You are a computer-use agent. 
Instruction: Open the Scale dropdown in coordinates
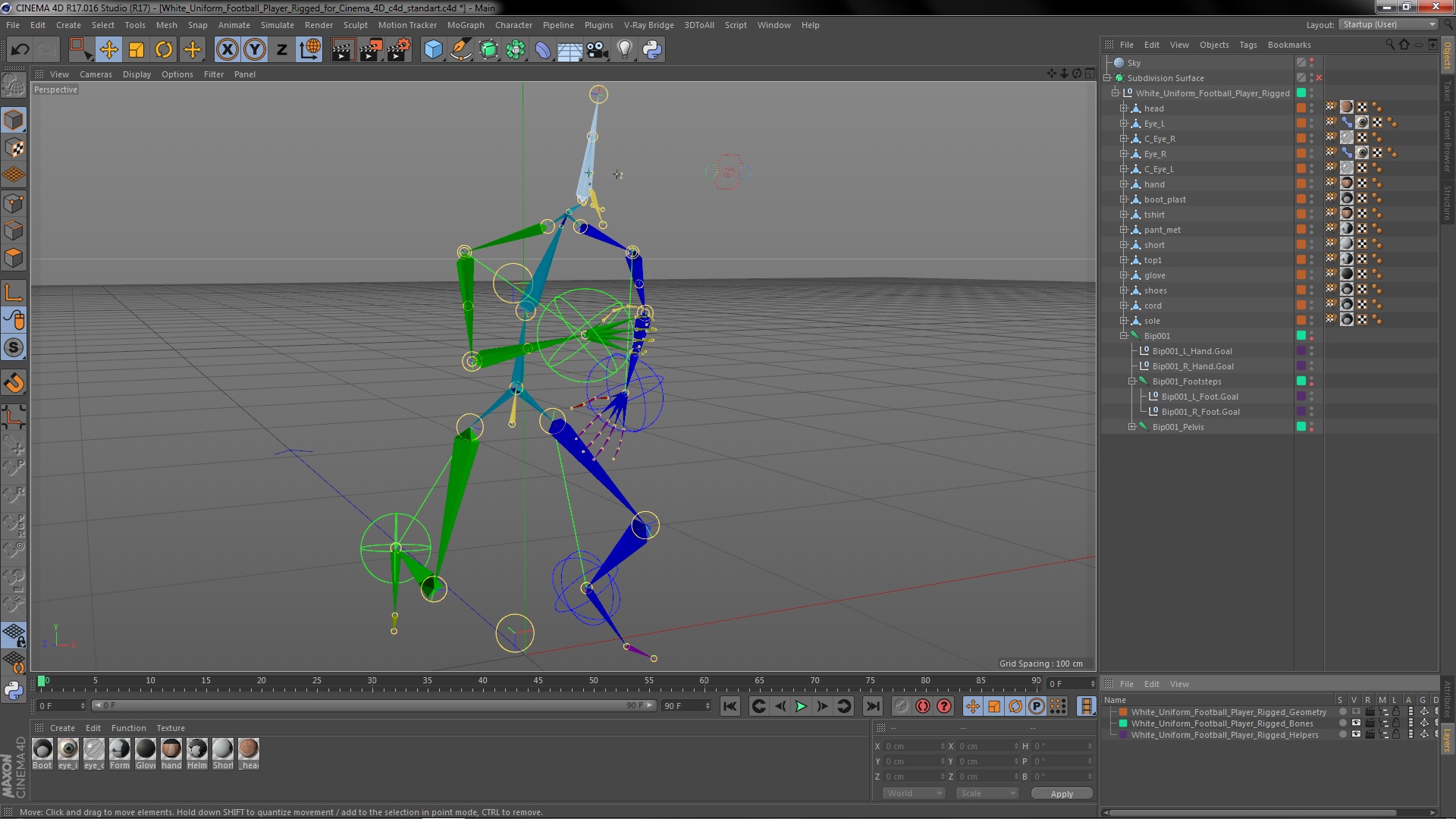click(987, 793)
